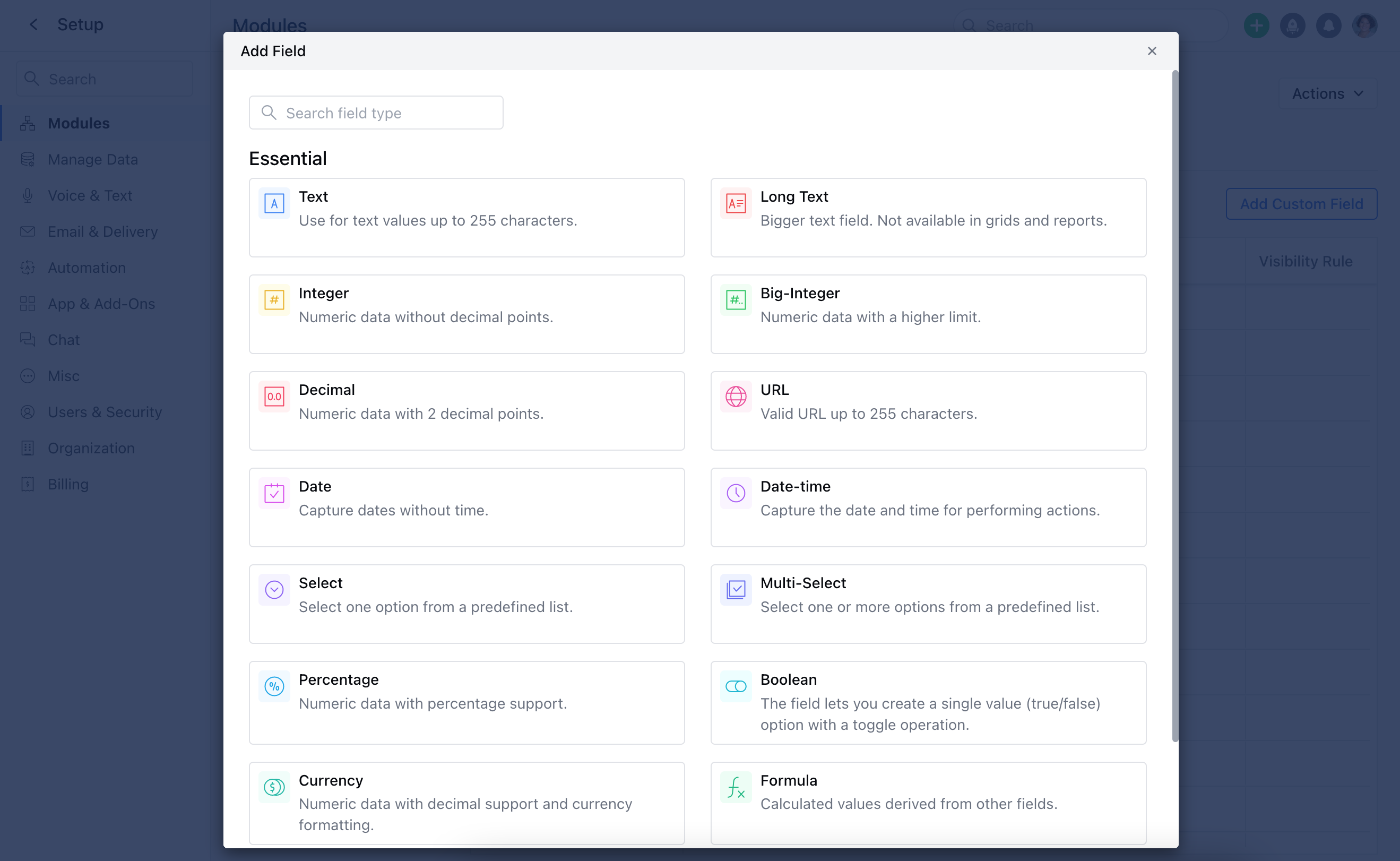Click the Modules sidebar icon
Viewport: 1400px width, 861px height.
pyautogui.click(x=27, y=123)
